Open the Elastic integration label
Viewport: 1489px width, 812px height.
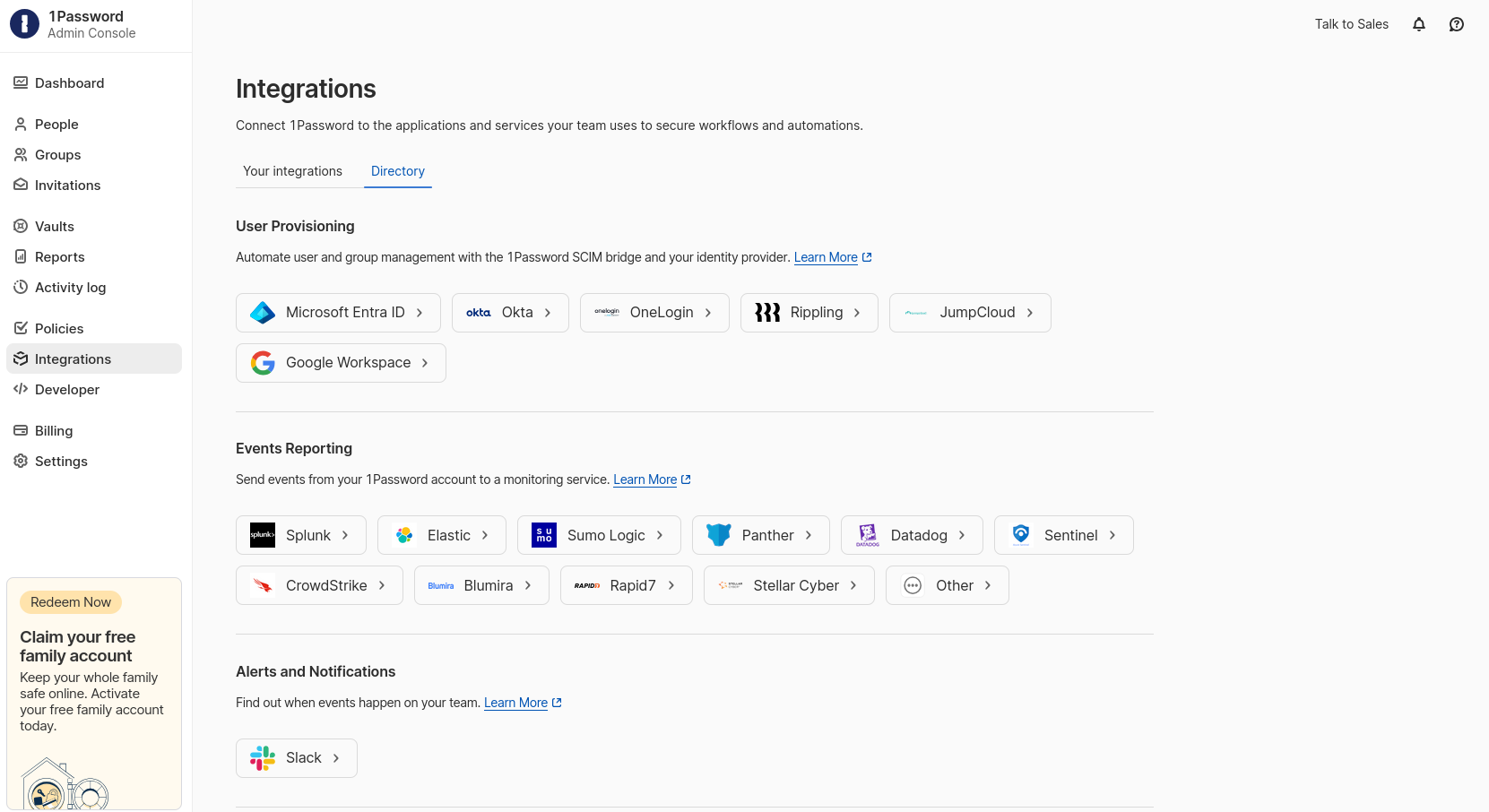click(x=449, y=535)
